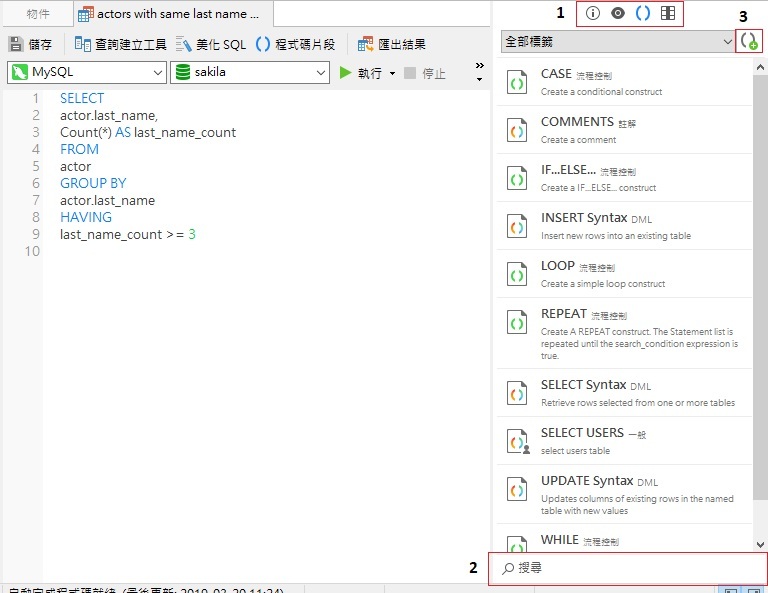Click the 搜尋 snippet search field
The width and height of the screenshot is (768, 593).
pos(630,568)
